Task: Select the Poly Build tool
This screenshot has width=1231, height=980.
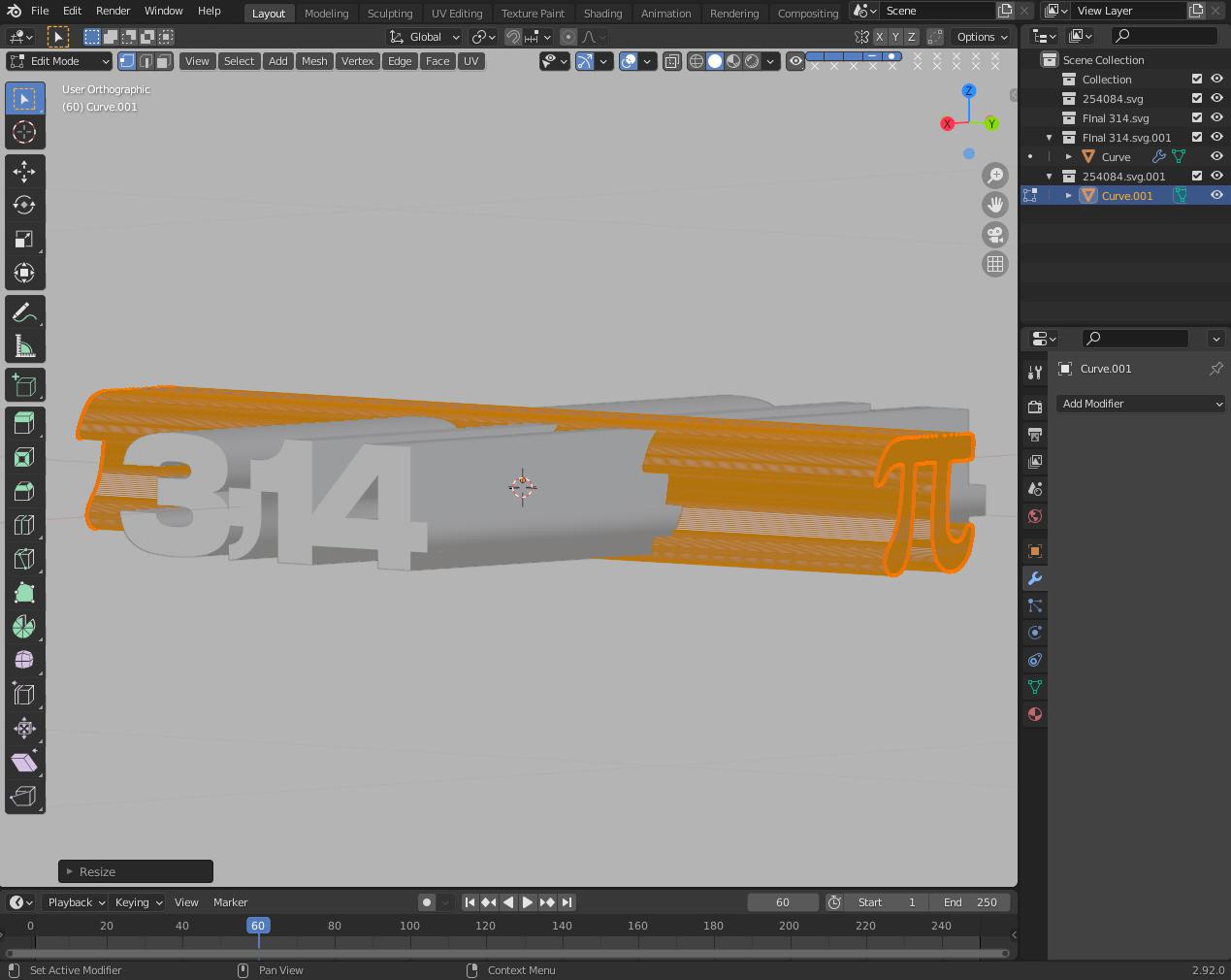Action: click(x=24, y=592)
